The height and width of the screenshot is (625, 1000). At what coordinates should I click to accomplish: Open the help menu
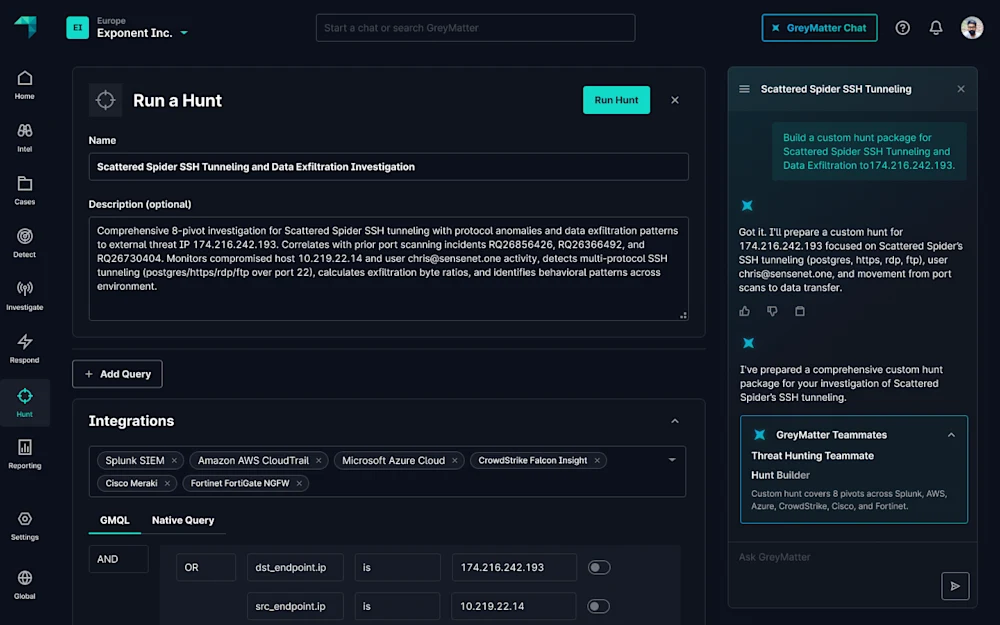902,27
